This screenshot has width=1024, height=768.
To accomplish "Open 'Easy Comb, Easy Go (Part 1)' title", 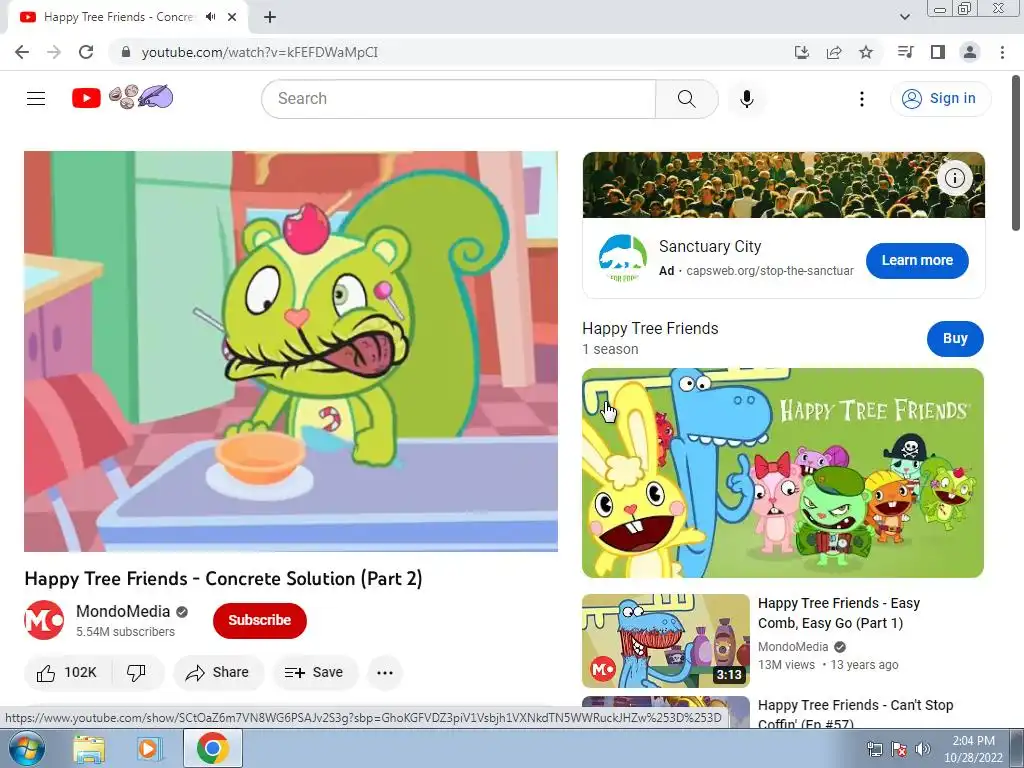I will click(839, 613).
